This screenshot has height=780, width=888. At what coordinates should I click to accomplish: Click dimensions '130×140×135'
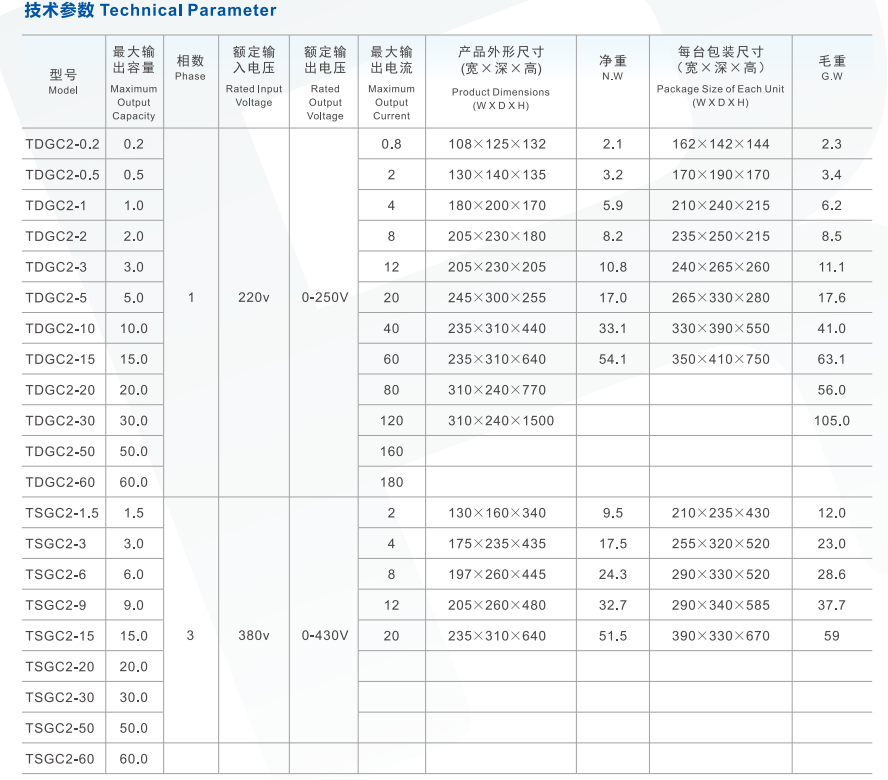497,174
